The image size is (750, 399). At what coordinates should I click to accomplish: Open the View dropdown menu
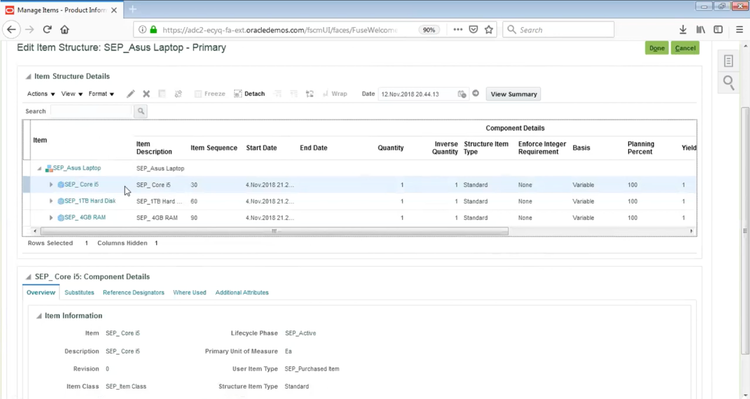(x=72, y=94)
